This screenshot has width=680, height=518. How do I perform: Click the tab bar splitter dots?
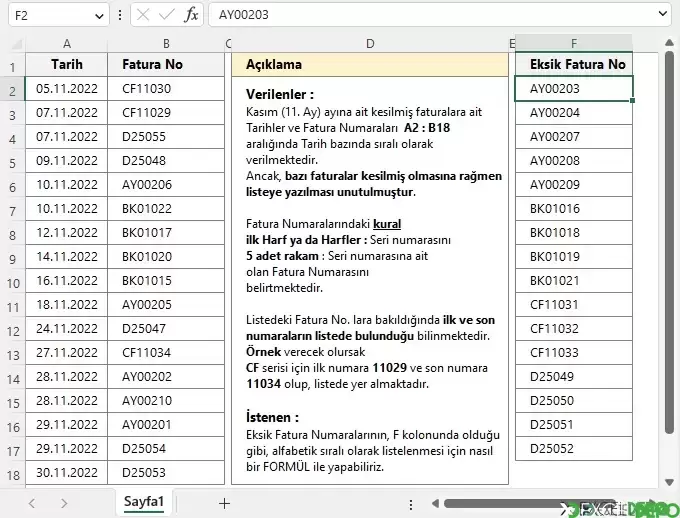(411, 504)
